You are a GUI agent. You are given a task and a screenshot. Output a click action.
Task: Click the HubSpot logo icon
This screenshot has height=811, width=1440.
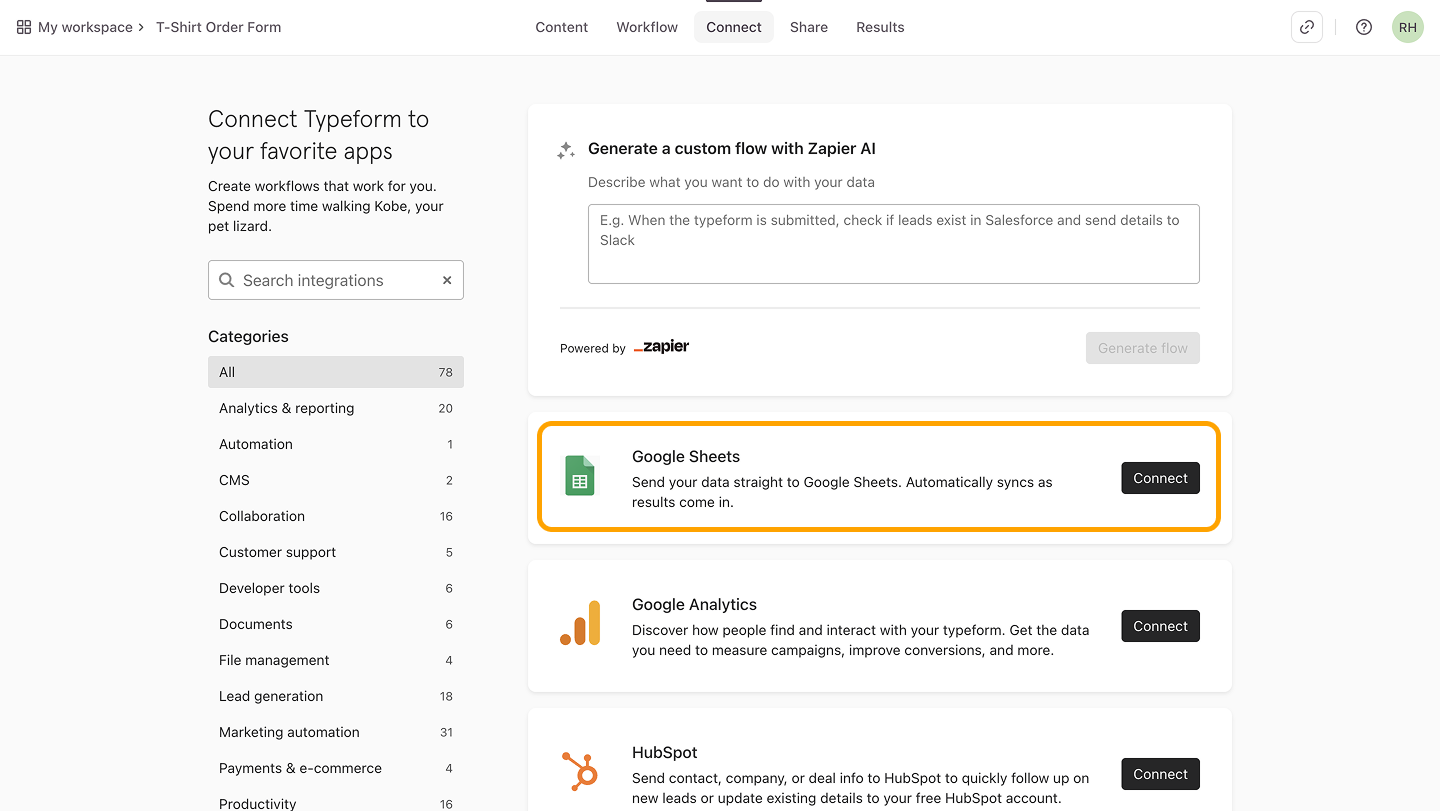pyautogui.click(x=580, y=771)
